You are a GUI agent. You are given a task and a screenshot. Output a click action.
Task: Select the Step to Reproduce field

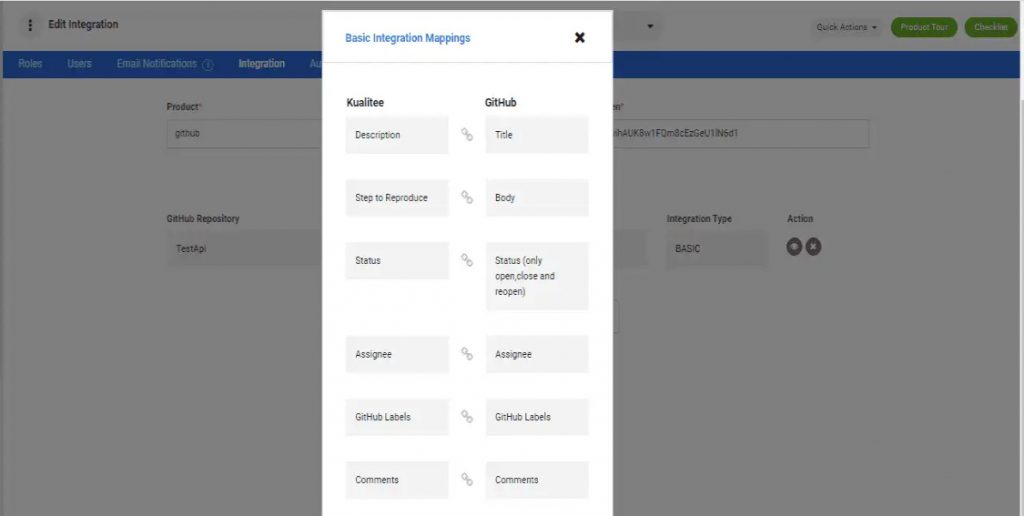point(397,198)
